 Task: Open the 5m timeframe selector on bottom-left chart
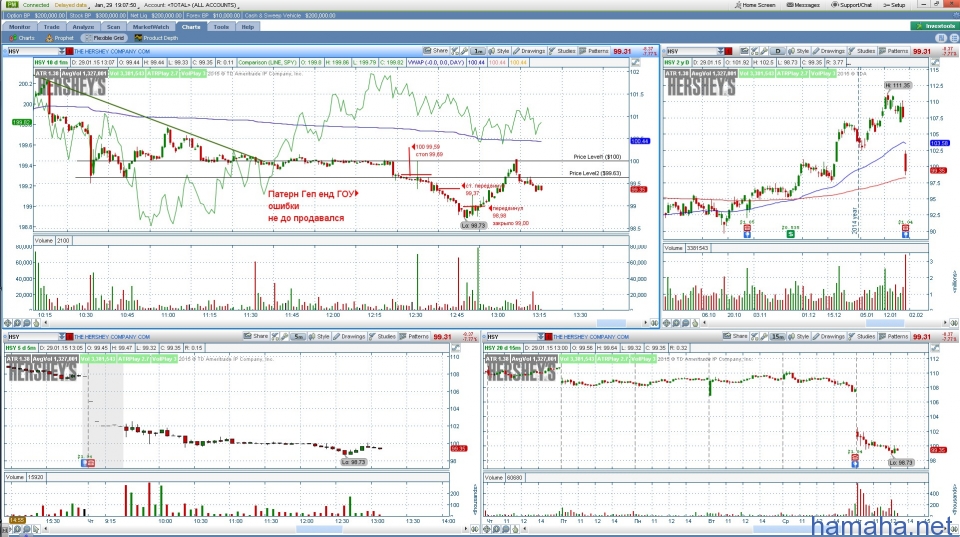tap(298, 336)
